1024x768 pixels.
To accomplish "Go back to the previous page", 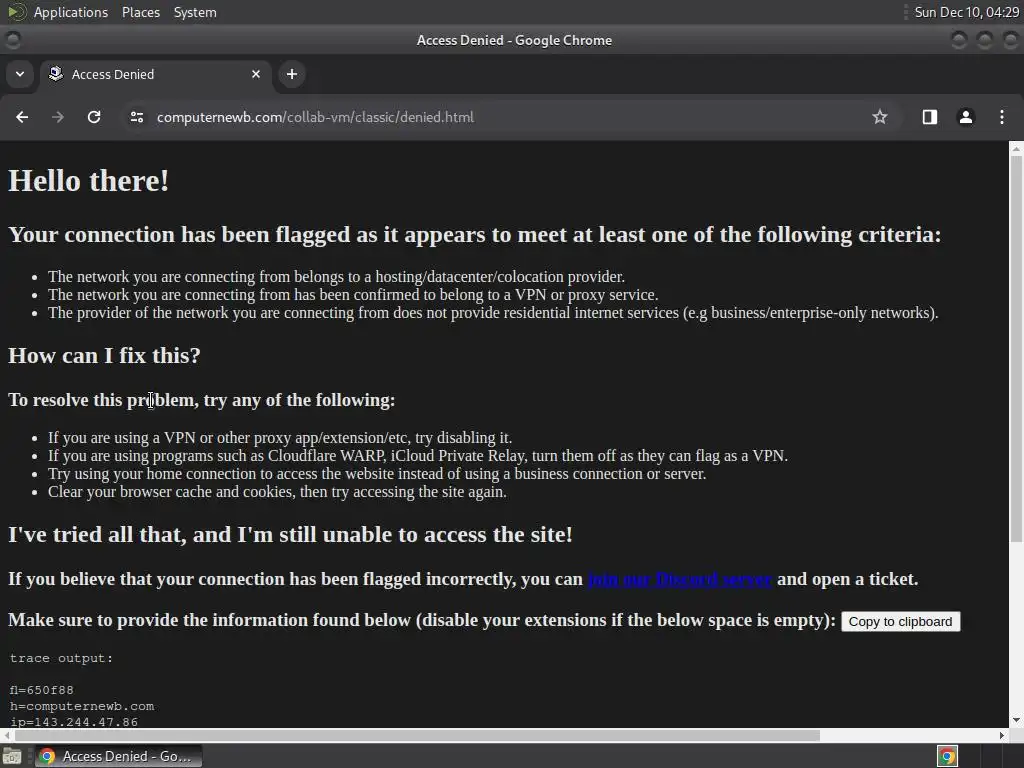I will click(22, 117).
